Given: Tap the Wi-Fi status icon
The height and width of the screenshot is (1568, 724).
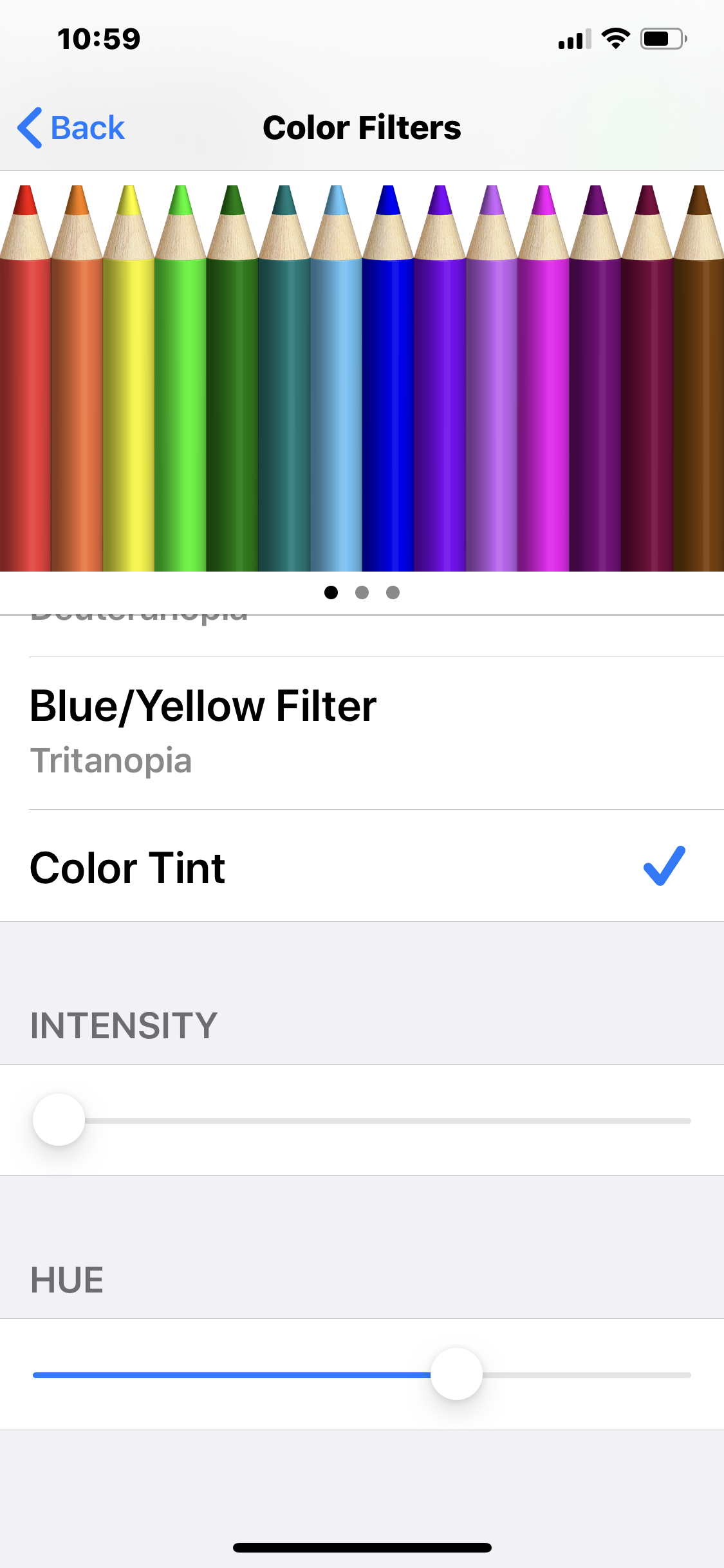Looking at the screenshot, I should click(x=615, y=39).
